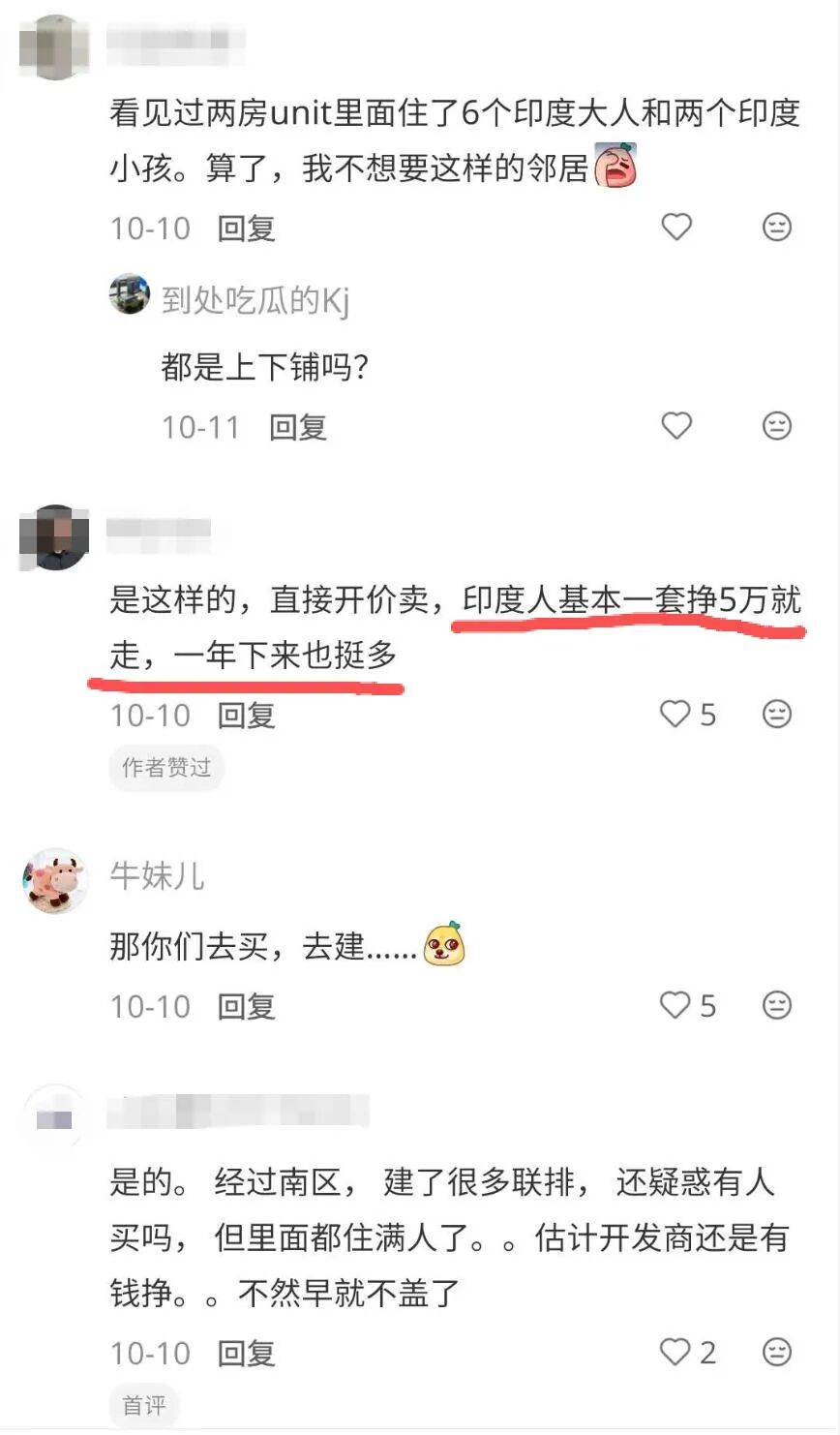Open 牛妹儿's cow avatar
The height and width of the screenshot is (1435, 840).
pyautogui.click(x=55, y=881)
